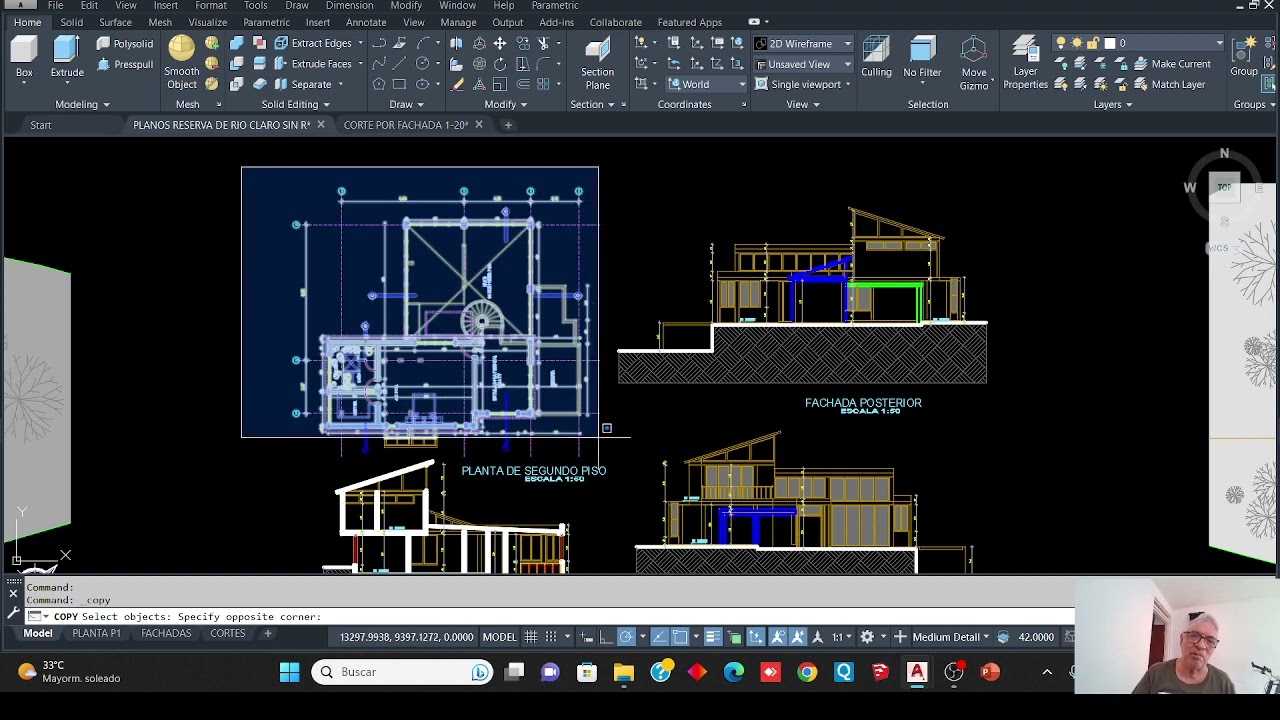
Task: Expand the Solid Editing panel
Action: [x=295, y=104]
